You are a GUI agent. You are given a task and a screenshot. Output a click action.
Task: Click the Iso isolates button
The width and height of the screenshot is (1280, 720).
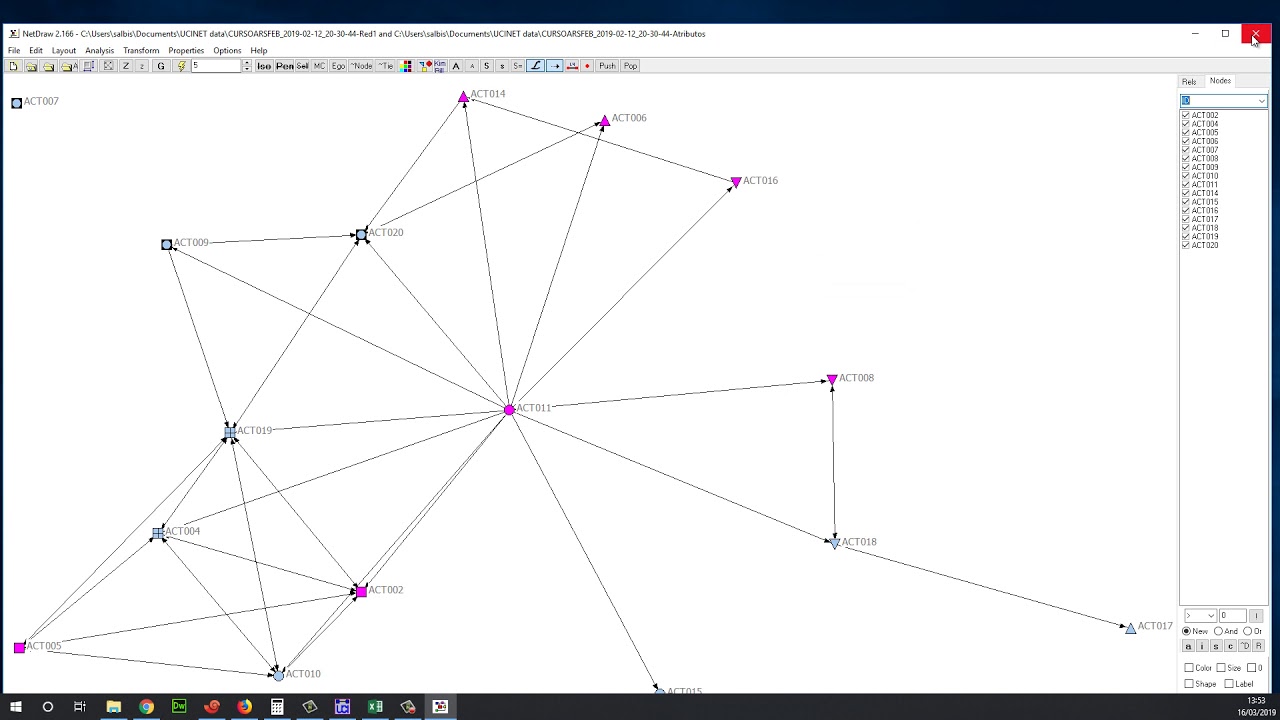point(264,66)
